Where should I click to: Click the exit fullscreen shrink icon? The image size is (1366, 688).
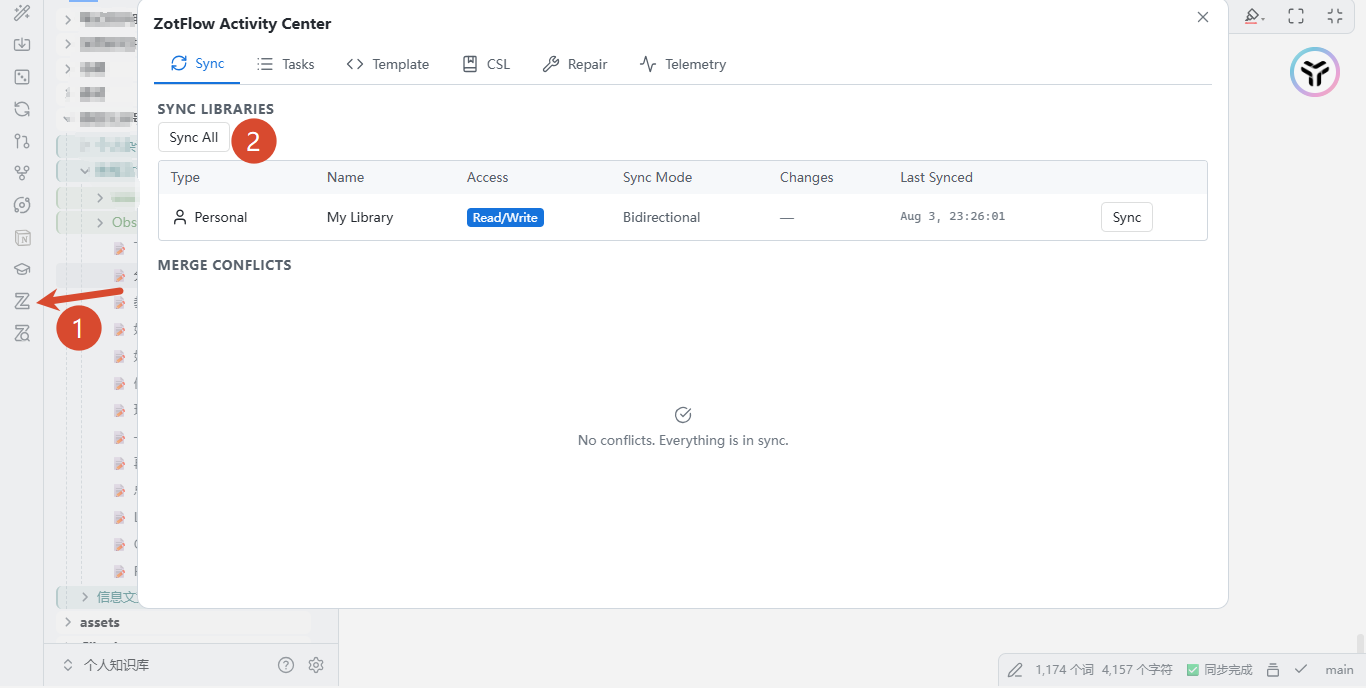tap(1335, 16)
